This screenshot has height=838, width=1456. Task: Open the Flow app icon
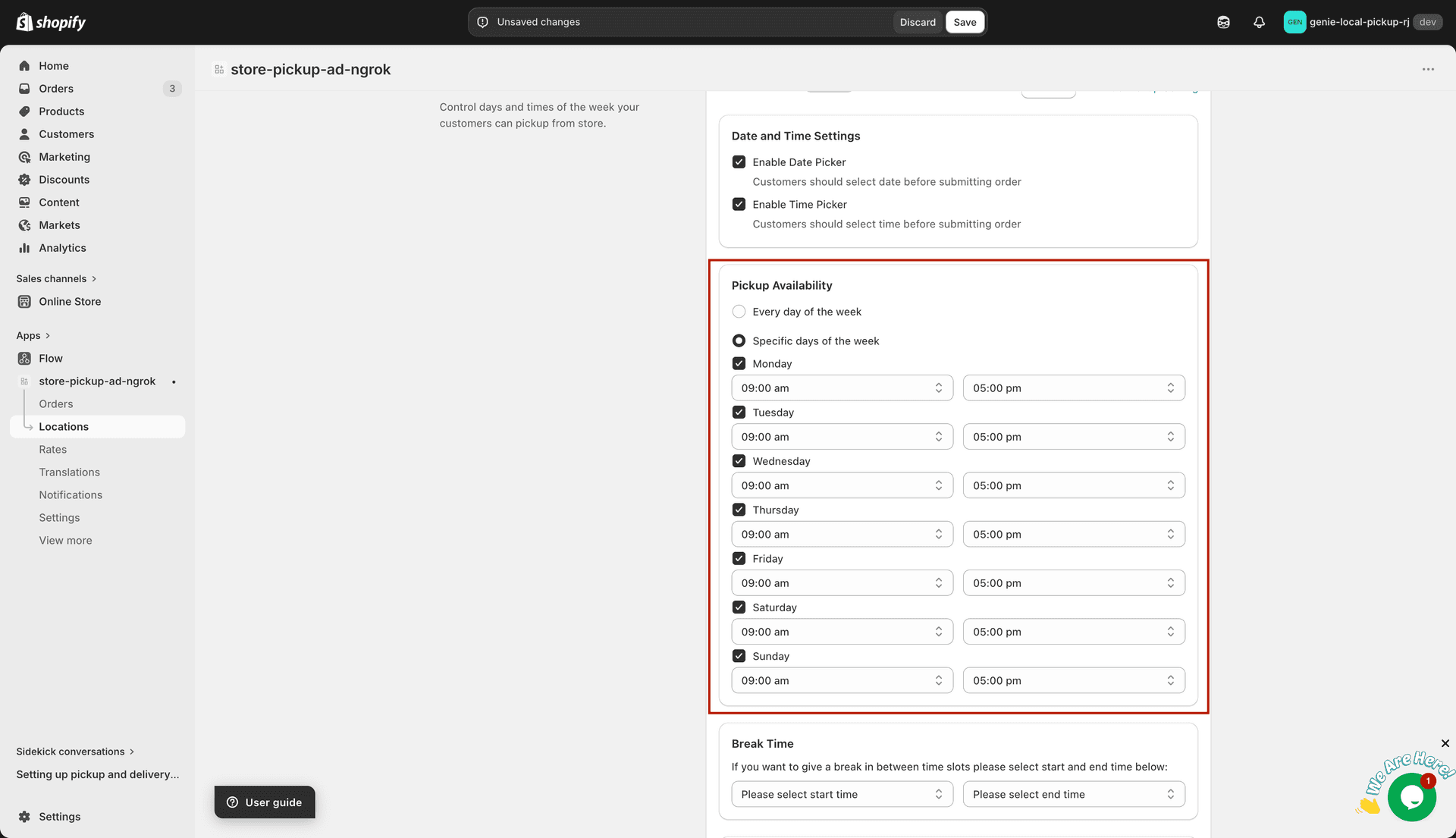24,359
